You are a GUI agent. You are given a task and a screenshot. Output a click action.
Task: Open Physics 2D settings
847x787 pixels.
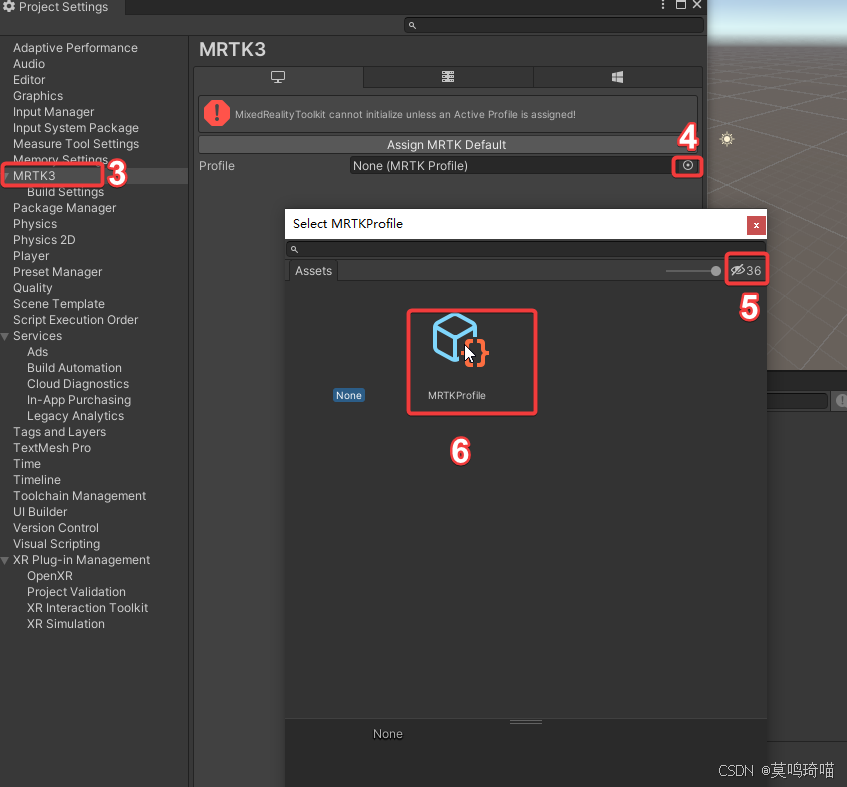tap(44, 240)
